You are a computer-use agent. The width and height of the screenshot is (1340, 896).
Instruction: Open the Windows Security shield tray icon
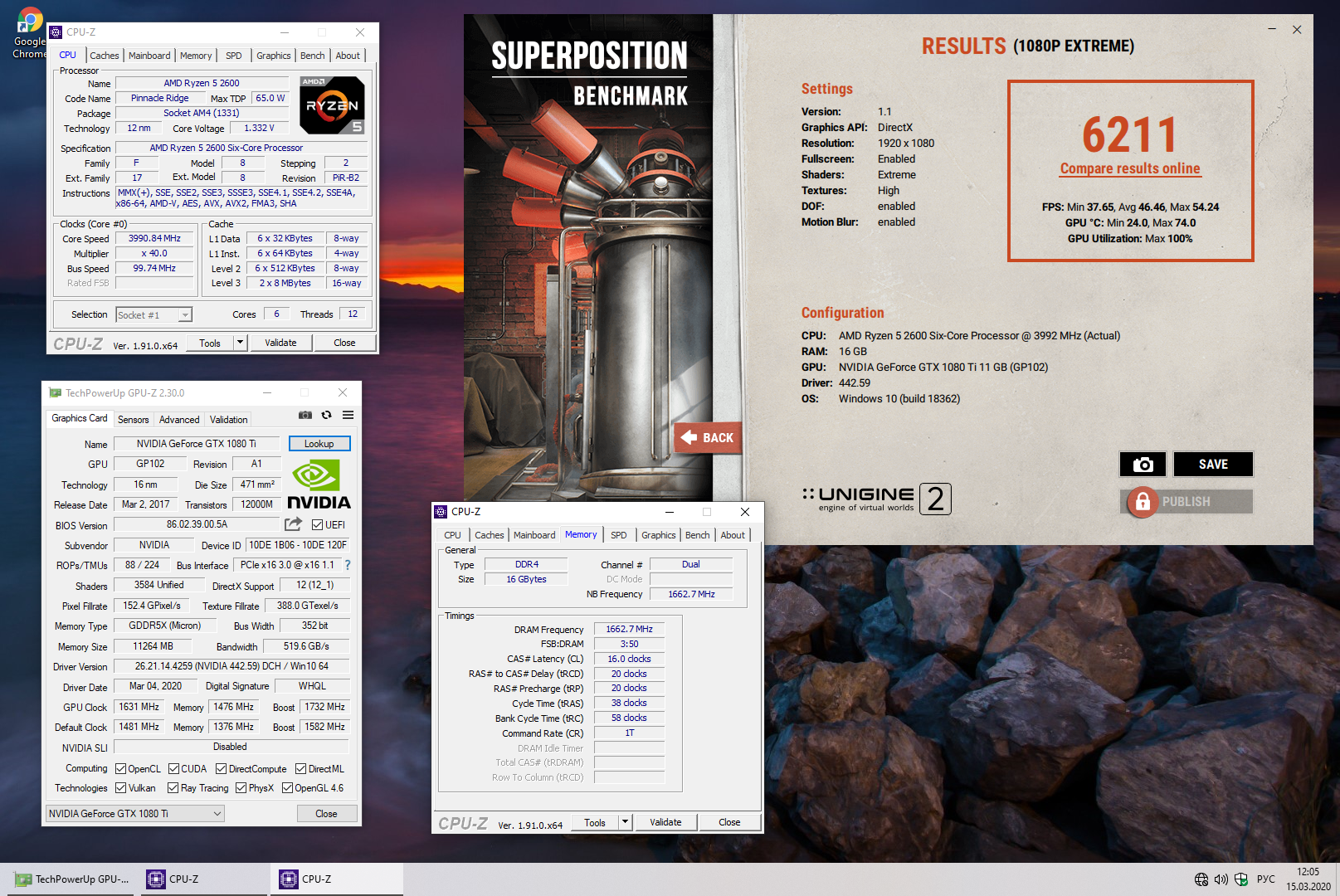point(1241,879)
